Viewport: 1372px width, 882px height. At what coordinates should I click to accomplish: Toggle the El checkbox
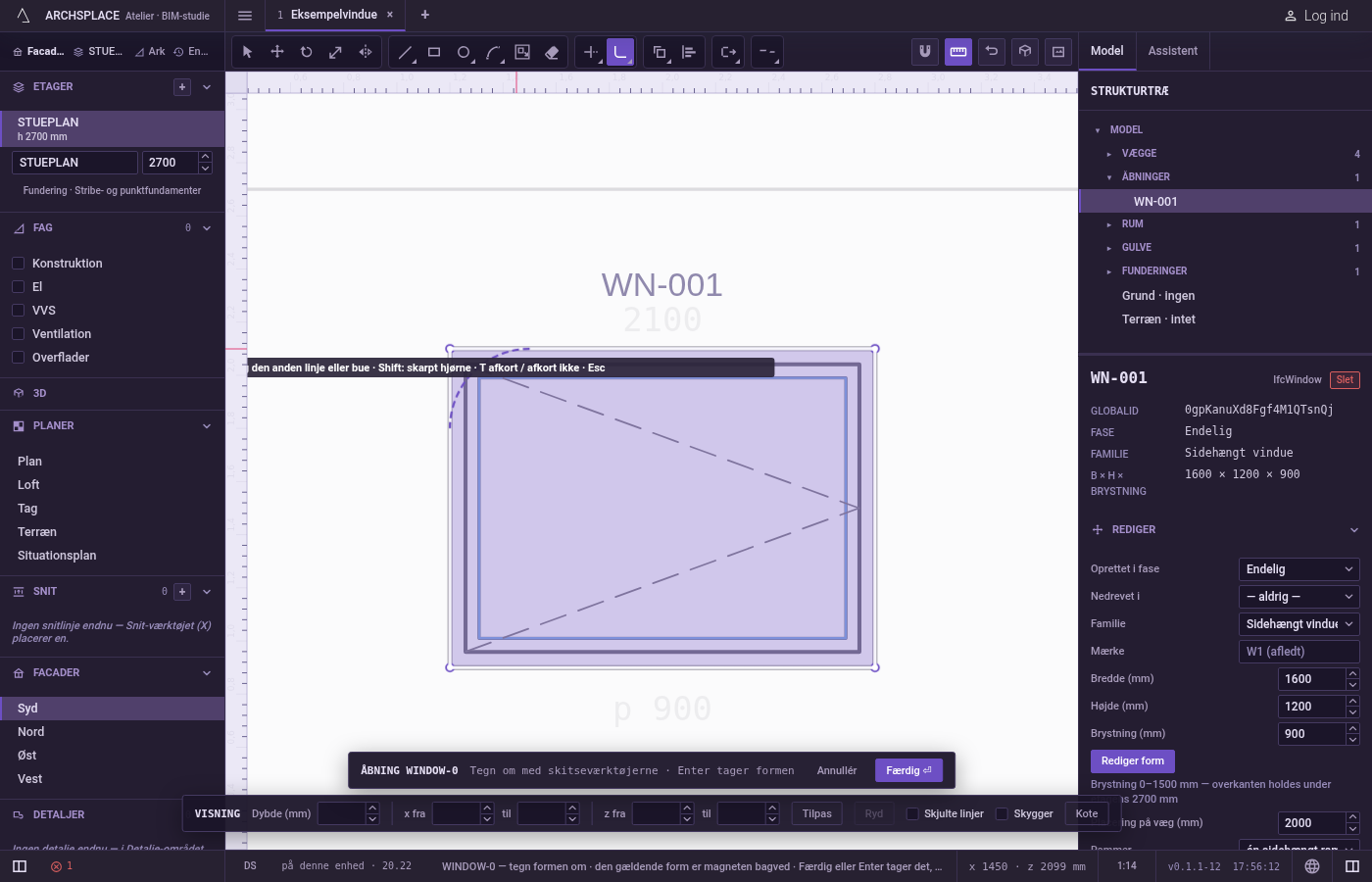[x=18, y=287]
